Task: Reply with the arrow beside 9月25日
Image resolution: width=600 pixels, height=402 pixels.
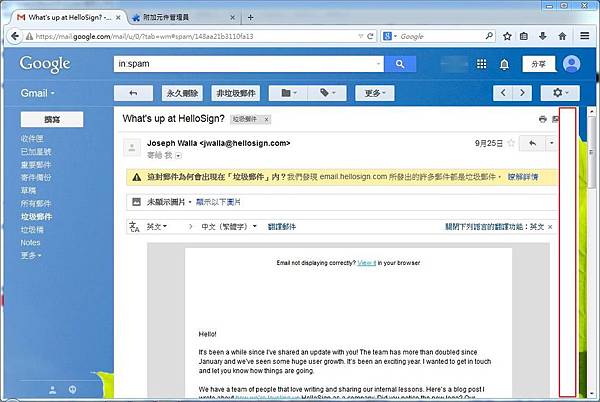Action: [532, 143]
